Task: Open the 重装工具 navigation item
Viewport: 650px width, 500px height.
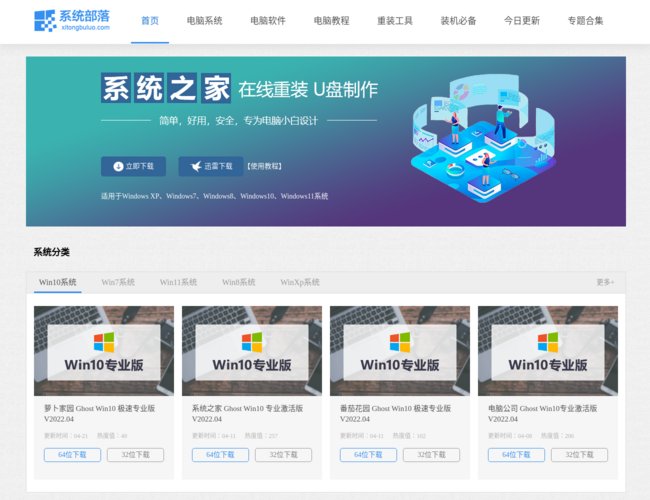Action: point(395,21)
